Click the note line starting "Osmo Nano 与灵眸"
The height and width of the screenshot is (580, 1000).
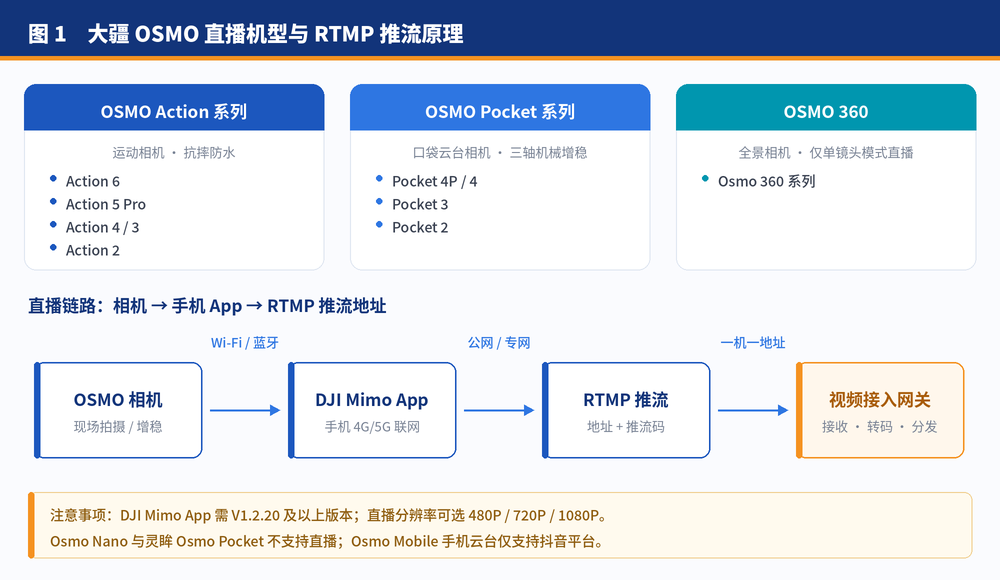pyautogui.click(x=327, y=541)
